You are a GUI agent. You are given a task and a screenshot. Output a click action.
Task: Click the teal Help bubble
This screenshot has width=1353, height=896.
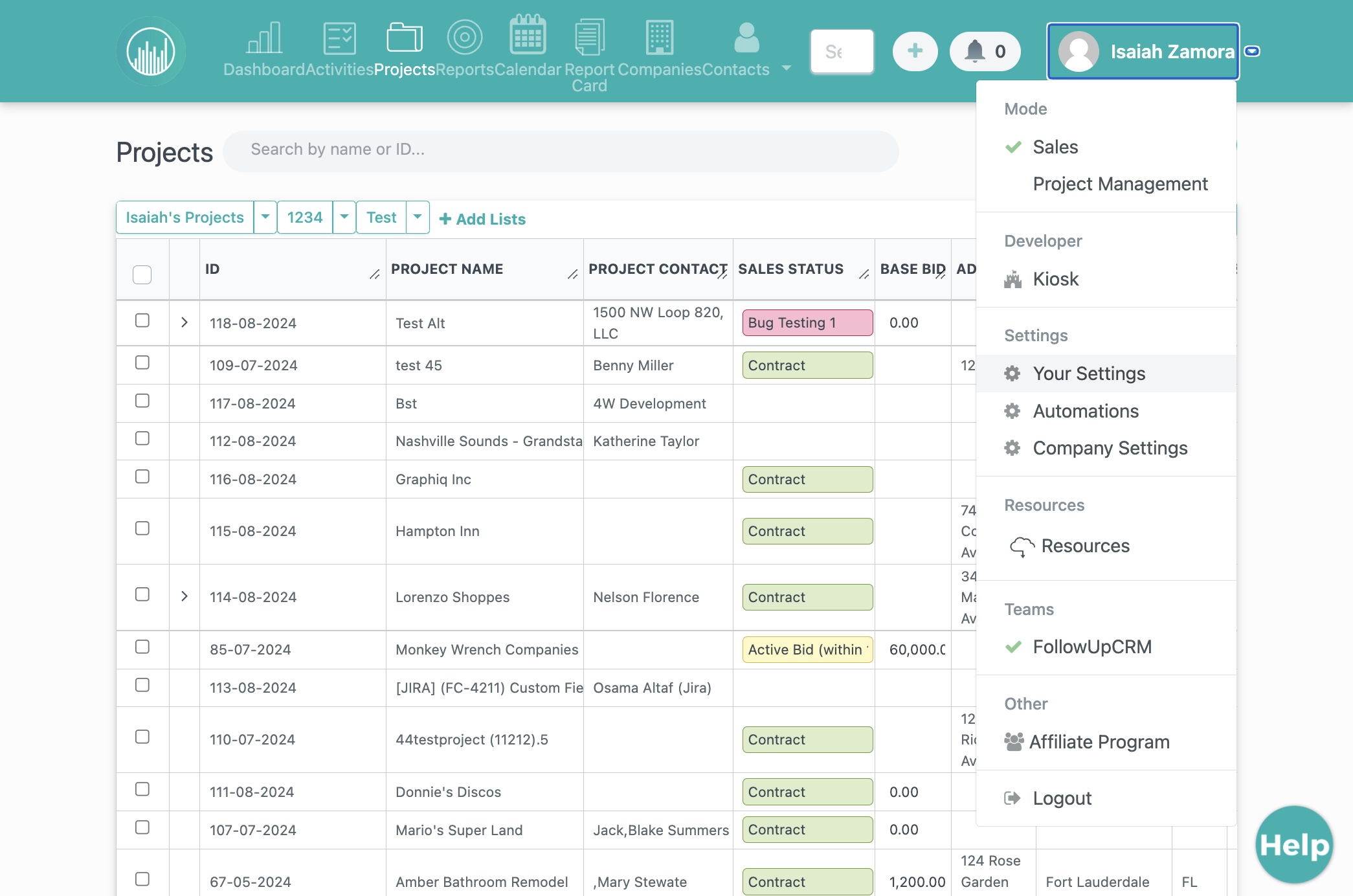tap(1294, 844)
